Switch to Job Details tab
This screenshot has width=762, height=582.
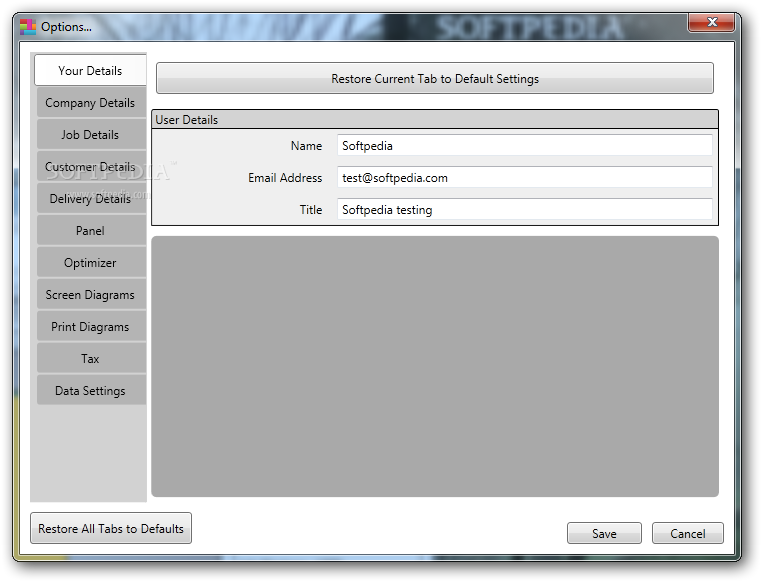(91, 135)
